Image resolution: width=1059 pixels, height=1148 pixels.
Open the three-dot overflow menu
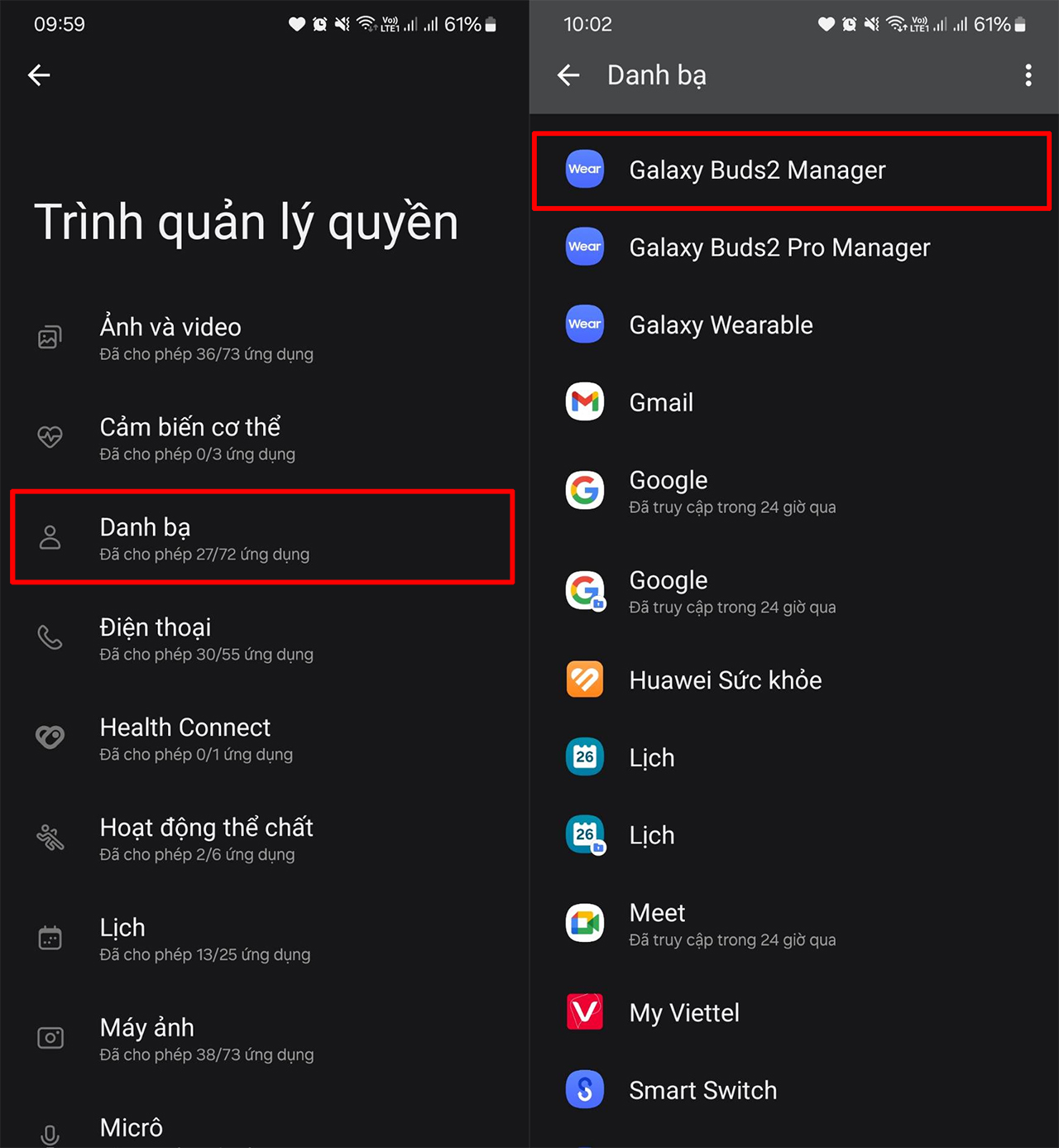[x=1028, y=75]
